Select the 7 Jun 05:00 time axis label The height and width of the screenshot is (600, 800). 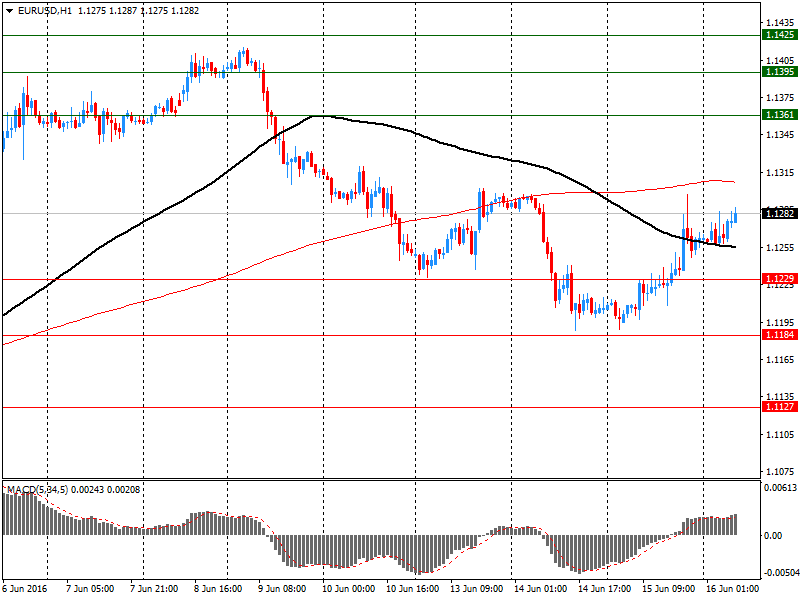[x=90, y=589]
